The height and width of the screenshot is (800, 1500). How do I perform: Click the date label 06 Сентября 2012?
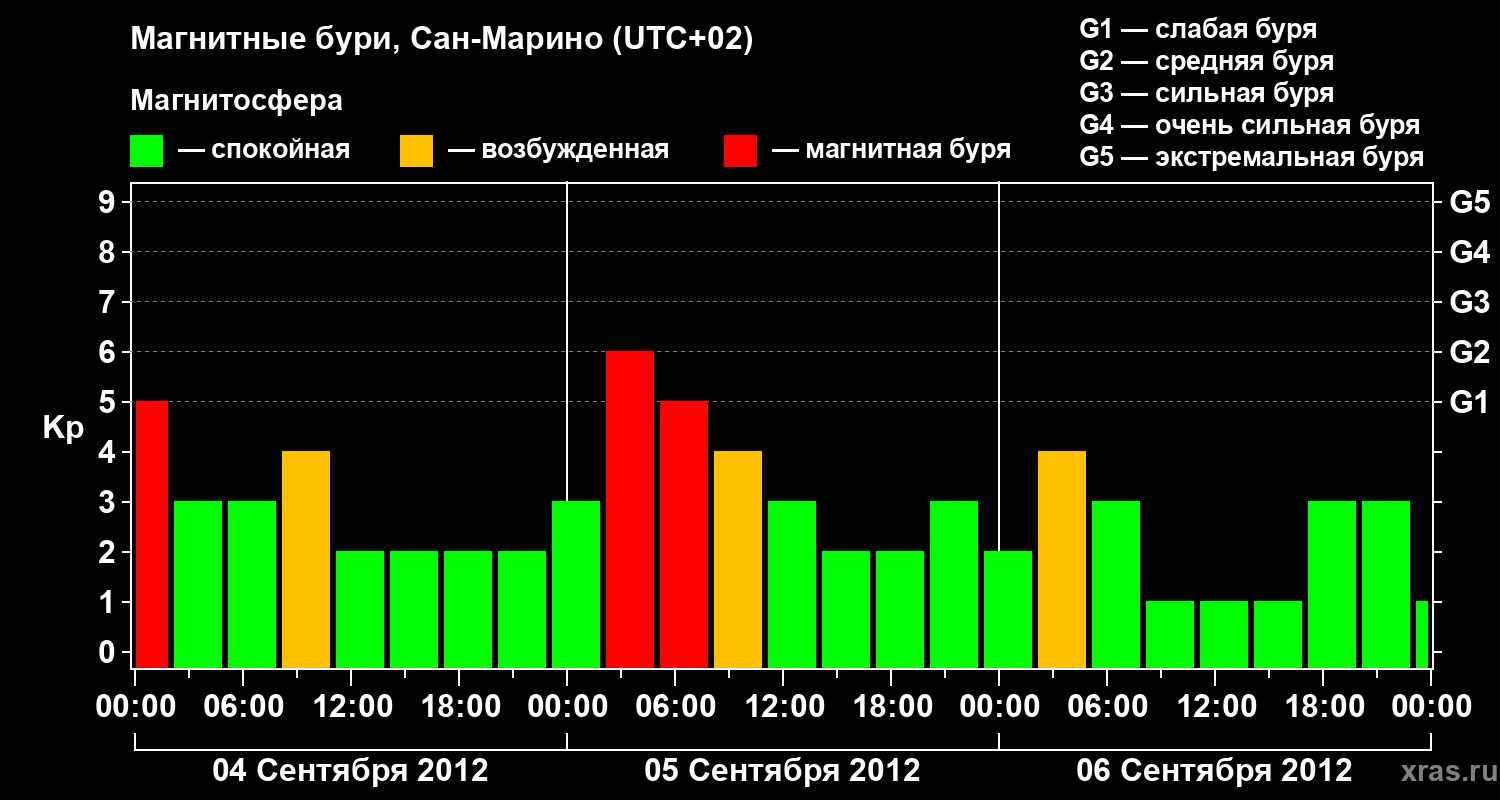(1214, 771)
